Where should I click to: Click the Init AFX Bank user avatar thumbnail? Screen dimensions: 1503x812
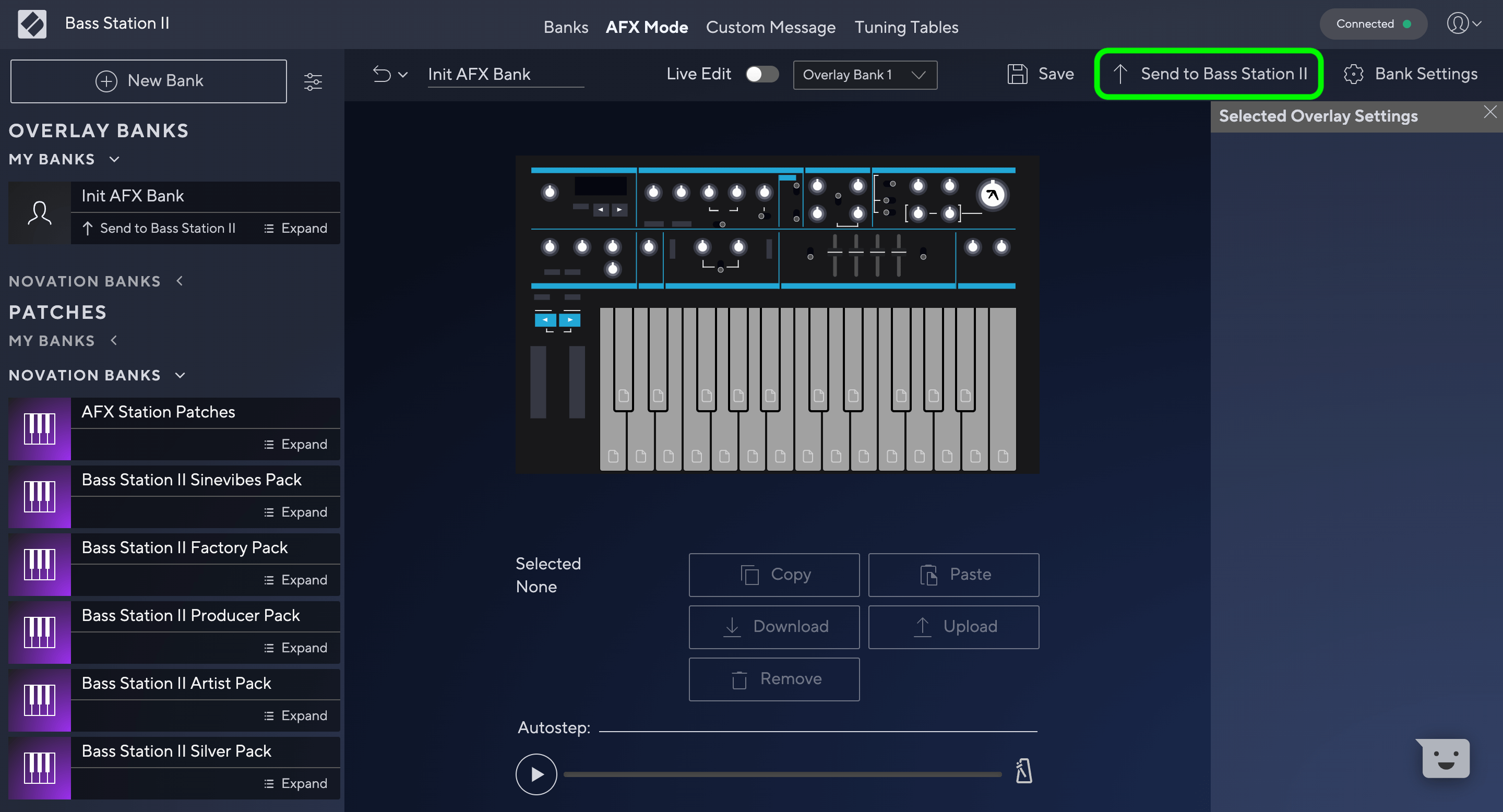pyautogui.click(x=40, y=213)
